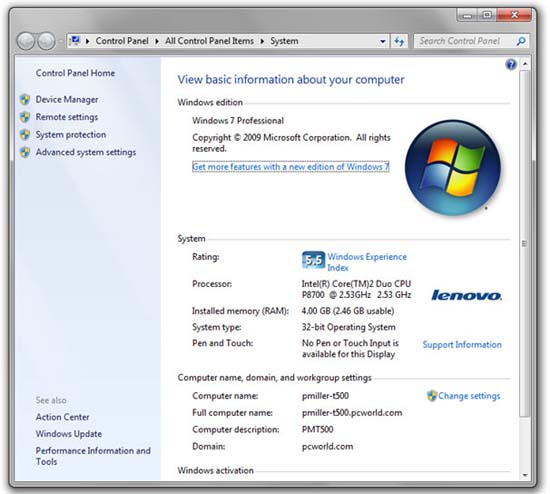Click full computer name pmiller-t500.pcworld.com
Screen dimensions: 550x494
point(352,413)
